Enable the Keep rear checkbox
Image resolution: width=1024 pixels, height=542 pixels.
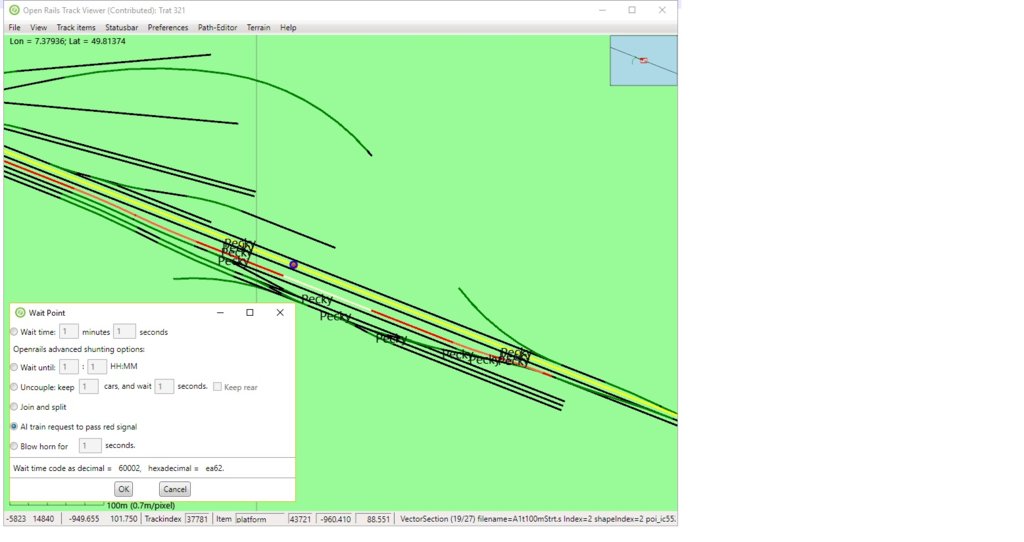tap(218, 387)
